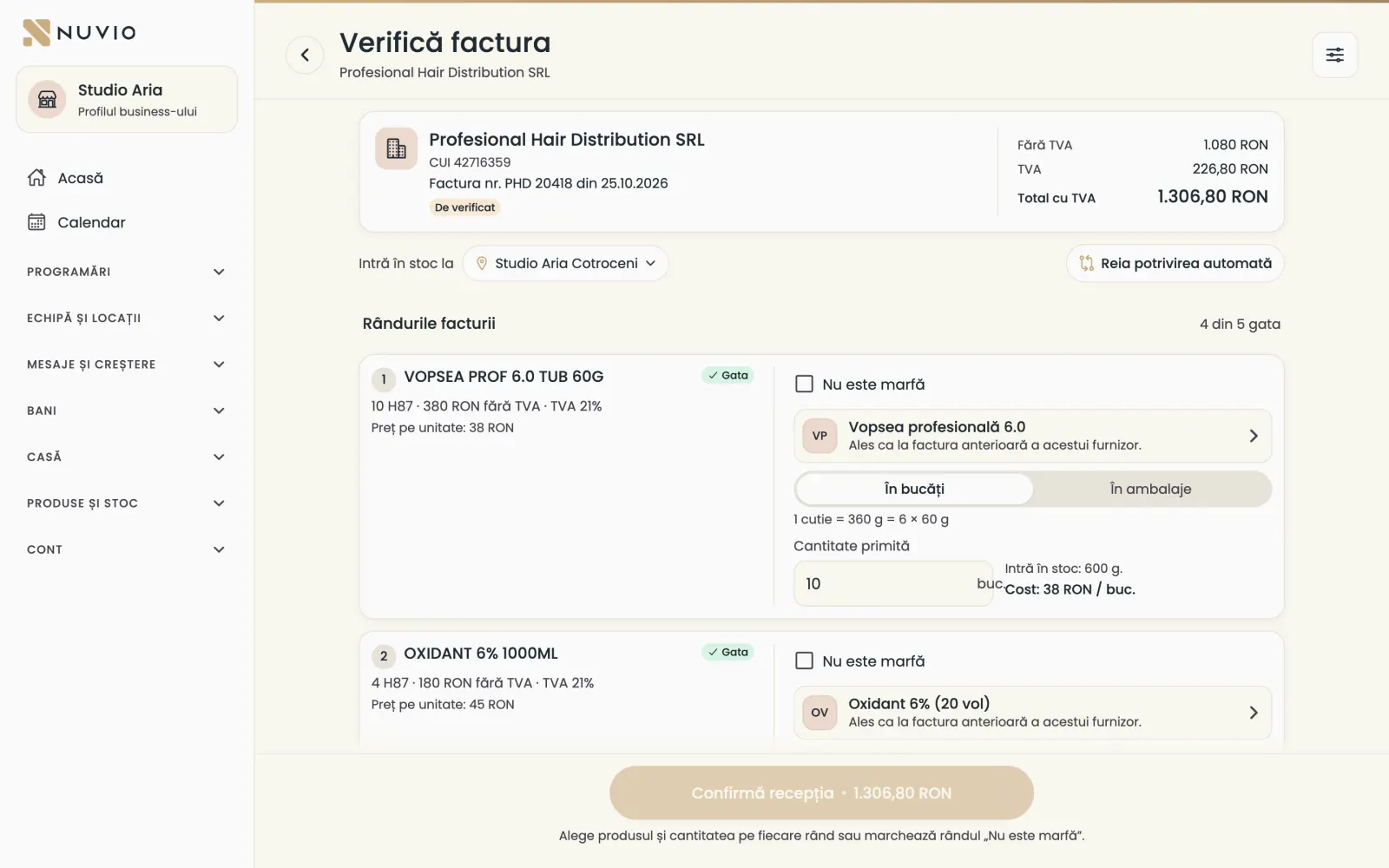This screenshot has width=1389, height=868.
Task: Open Studio Aria business profile
Action: [127, 100]
